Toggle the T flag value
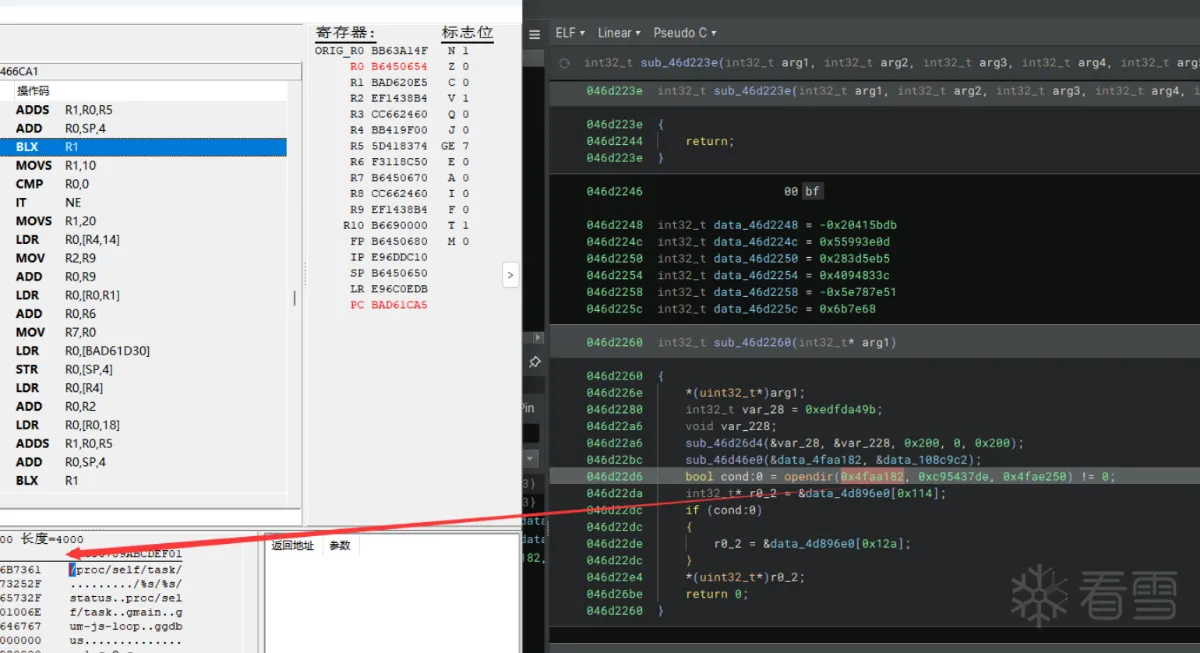The image size is (1200, 653). pyautogui.click(x=466, y=225)
